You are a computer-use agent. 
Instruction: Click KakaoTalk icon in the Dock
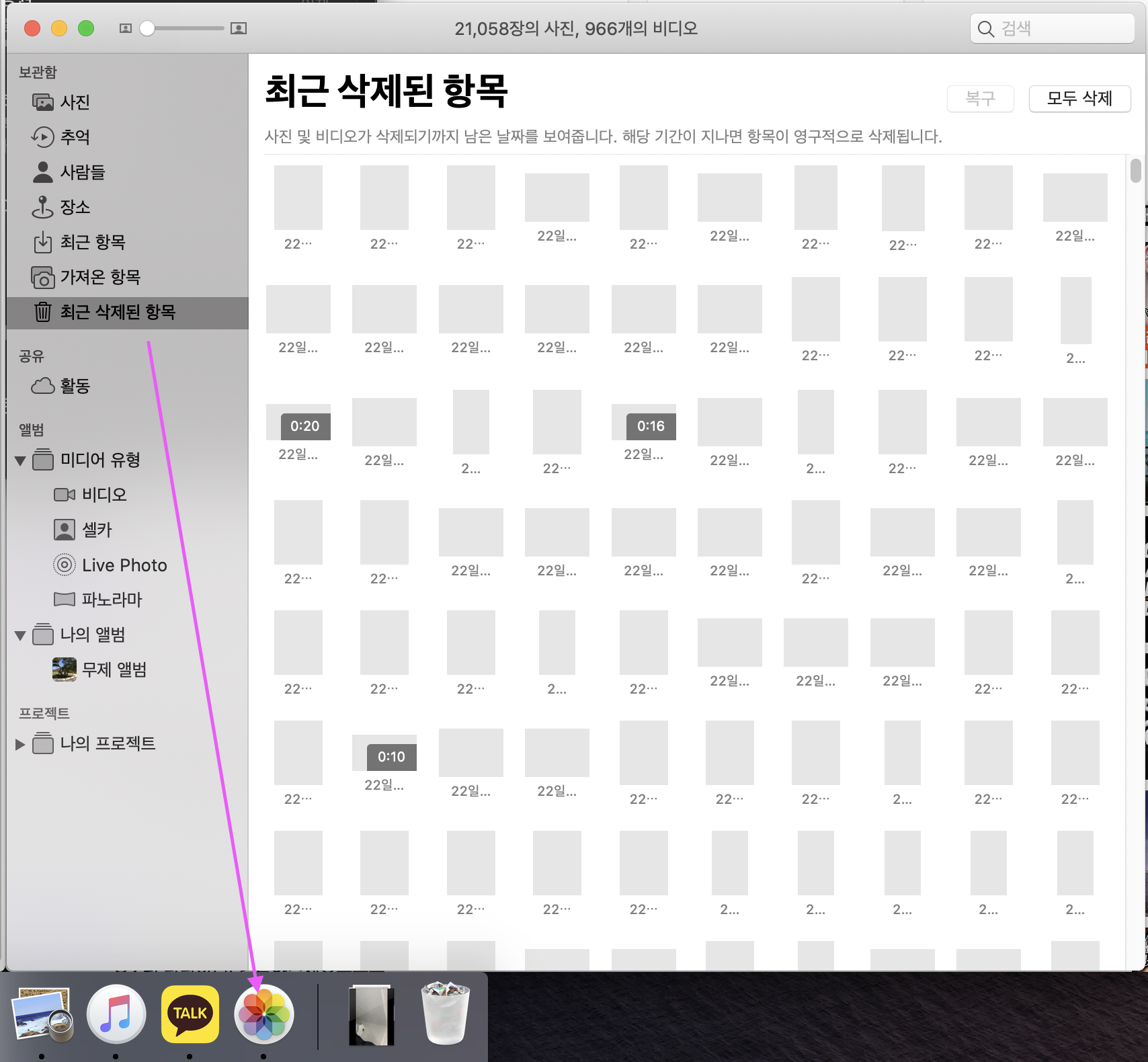pos(190,1014)
